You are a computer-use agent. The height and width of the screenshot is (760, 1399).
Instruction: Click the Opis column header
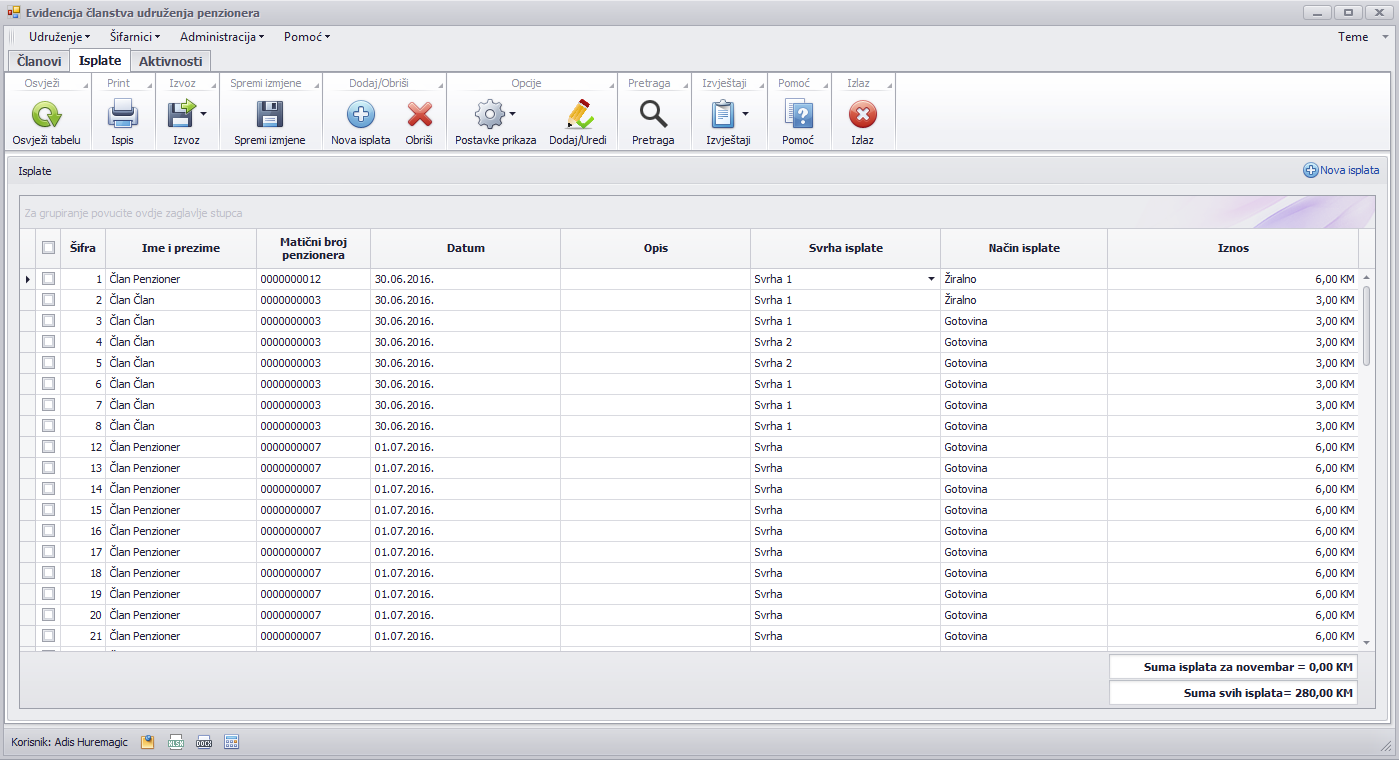(x=655, y=248)
